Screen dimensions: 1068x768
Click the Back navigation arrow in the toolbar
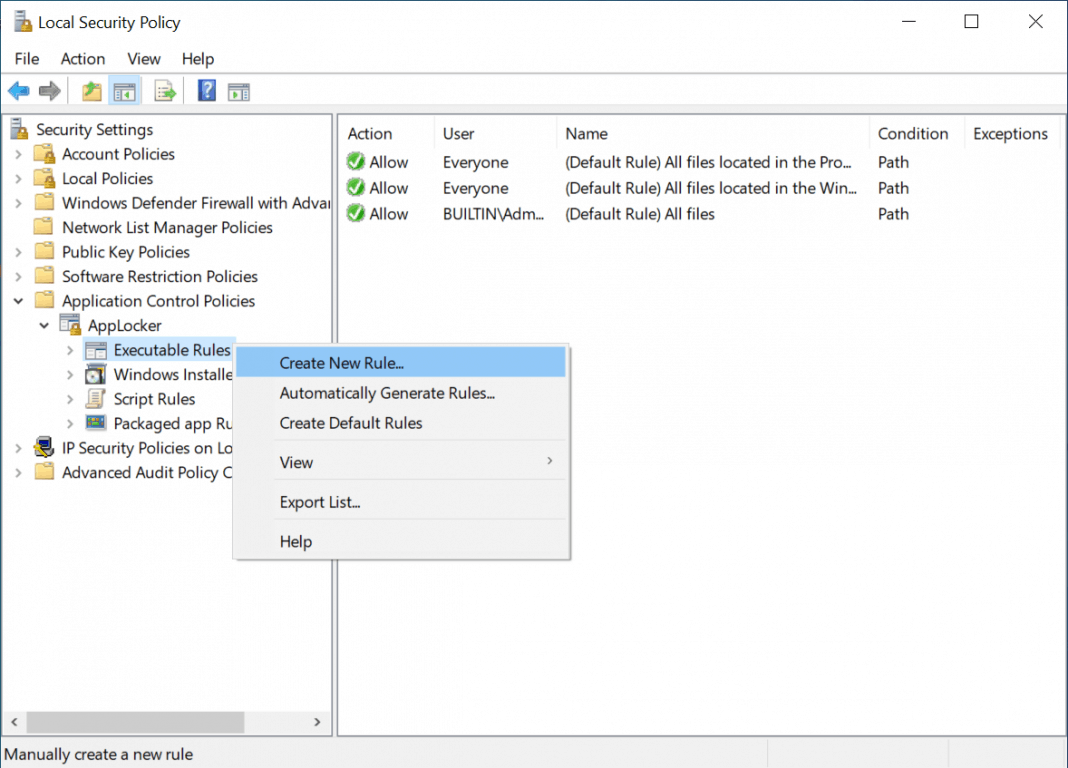(x=18, y=90)
